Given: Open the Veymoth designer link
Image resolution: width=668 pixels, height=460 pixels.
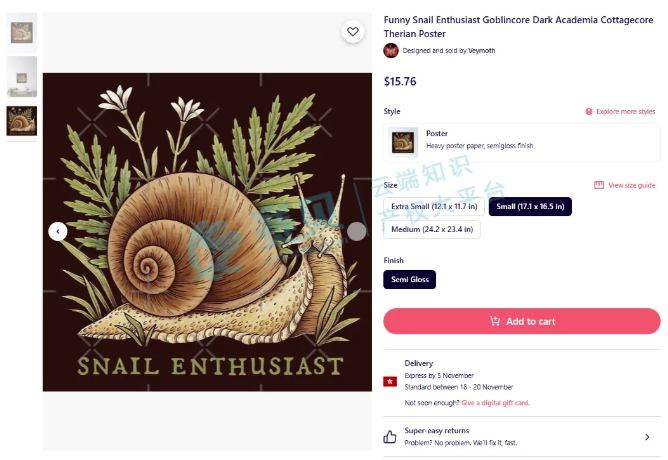Looking at the screenshot, I should (482, 51).
